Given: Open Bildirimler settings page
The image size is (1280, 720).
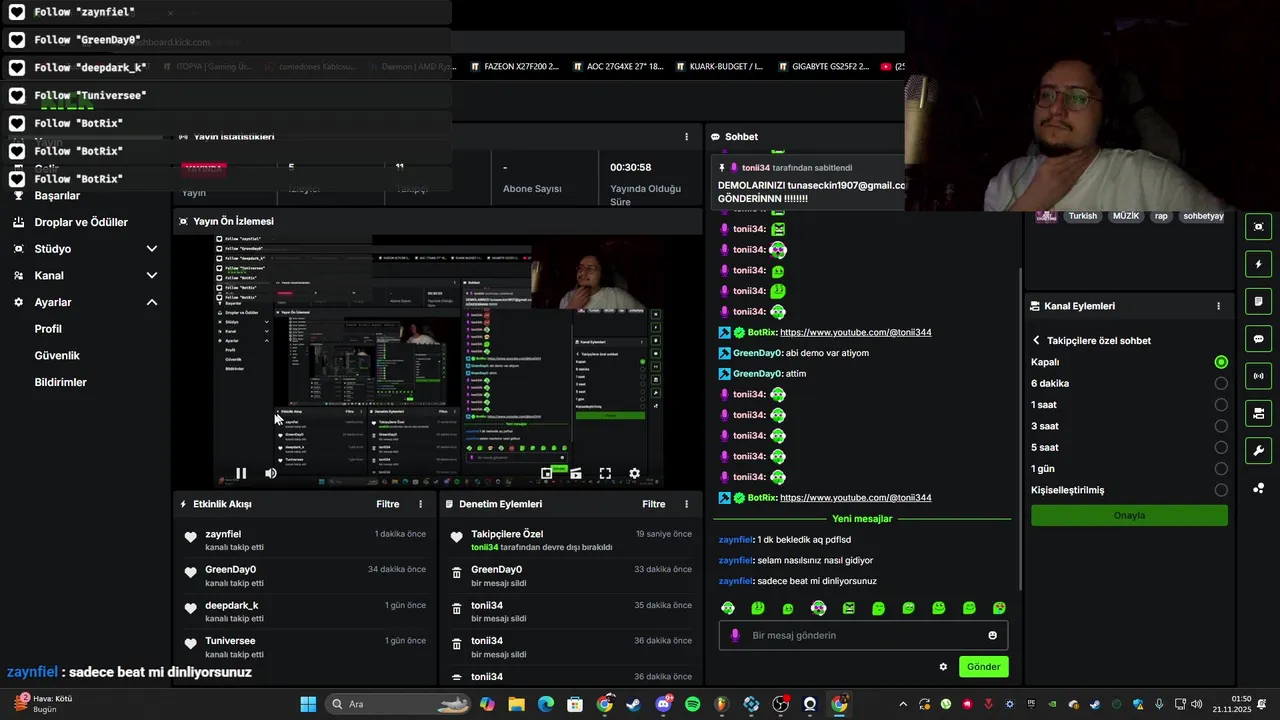Looking at the screenshot, I should (61, 382).
